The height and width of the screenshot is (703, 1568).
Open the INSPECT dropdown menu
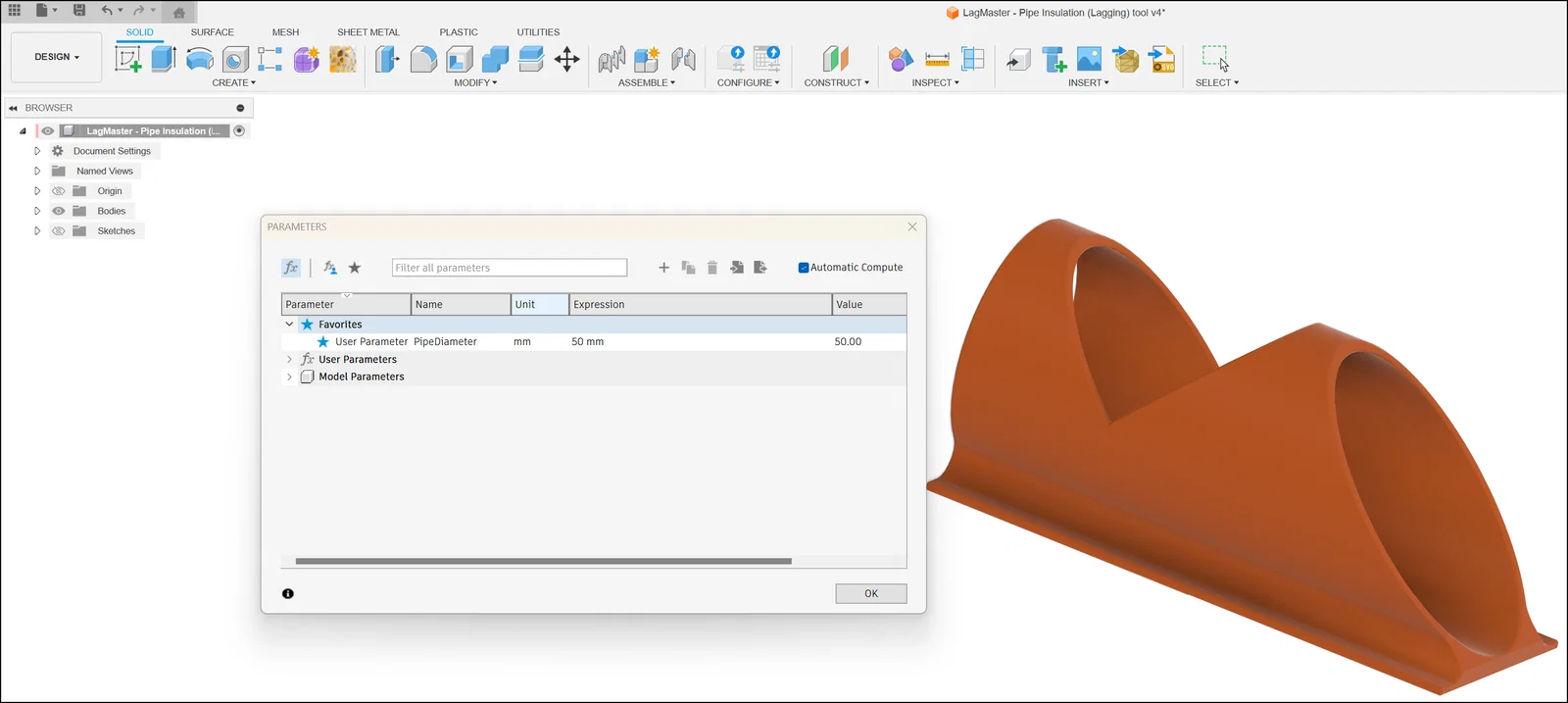click(935, 82)
